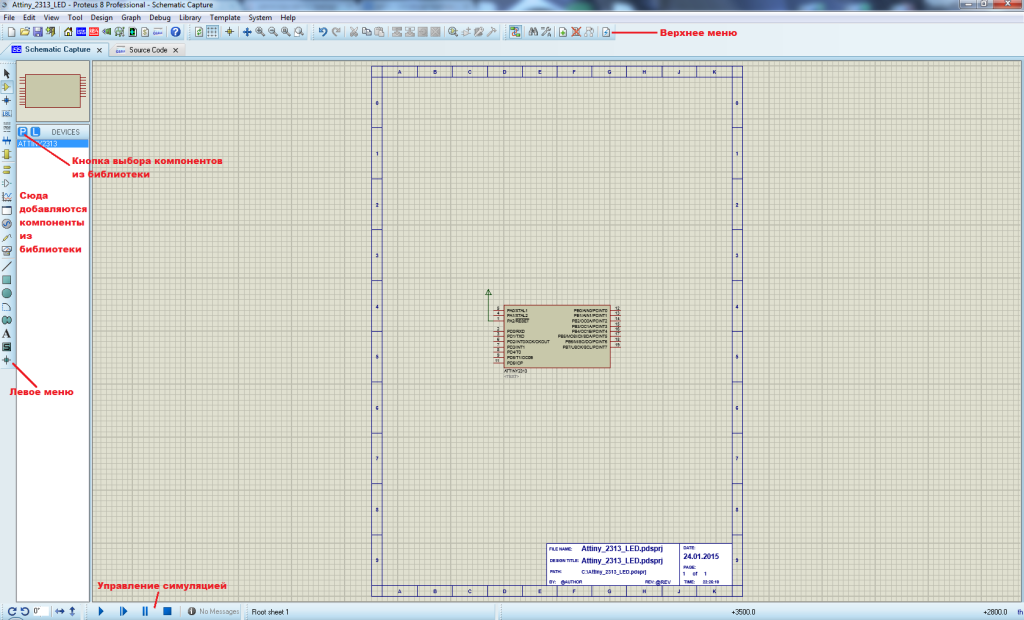Click the L library manage button

pyautogui.click(x=35, y=131)
